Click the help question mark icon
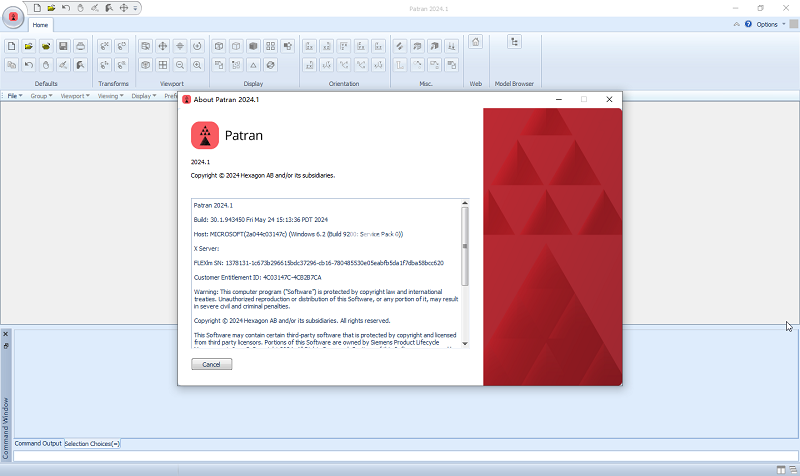 748,24
